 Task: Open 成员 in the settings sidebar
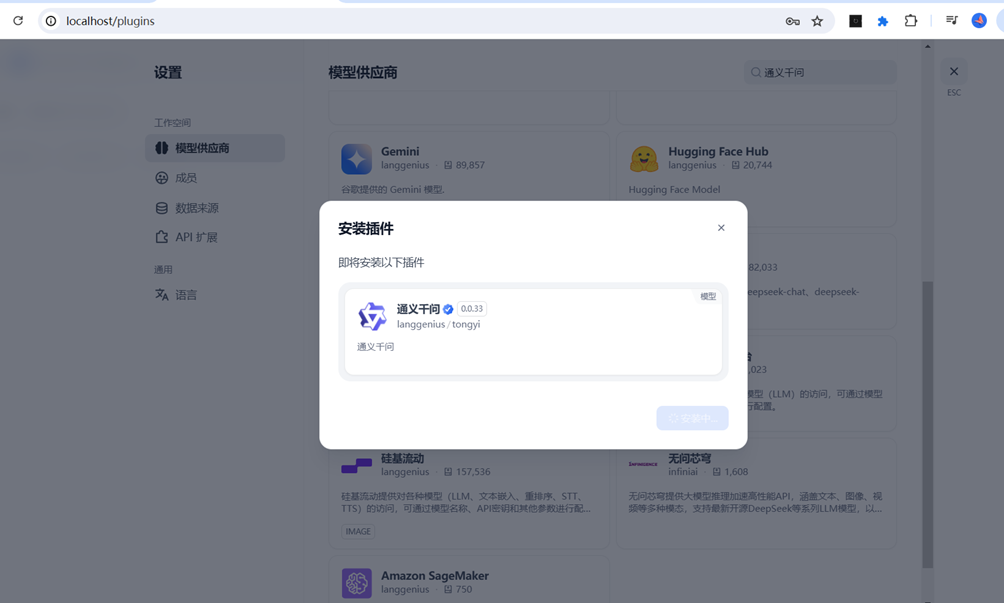click(x=215, y=178)
